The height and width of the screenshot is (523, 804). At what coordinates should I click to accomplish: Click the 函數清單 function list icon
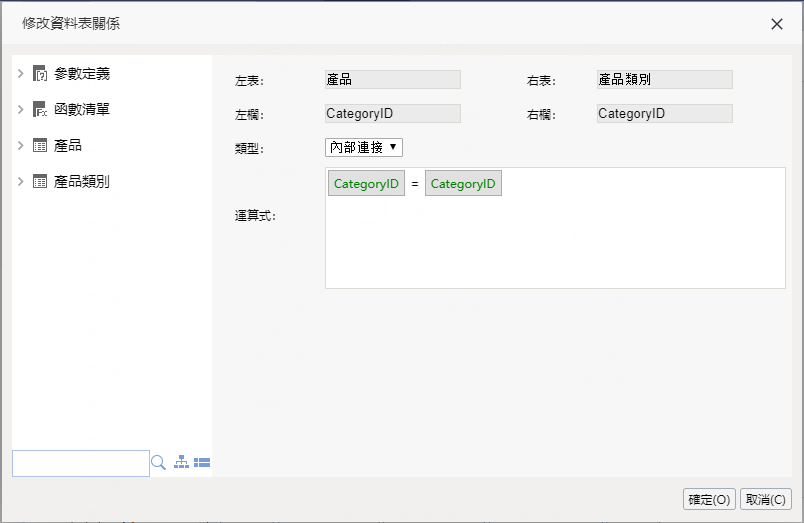click(x=40, y=109)
